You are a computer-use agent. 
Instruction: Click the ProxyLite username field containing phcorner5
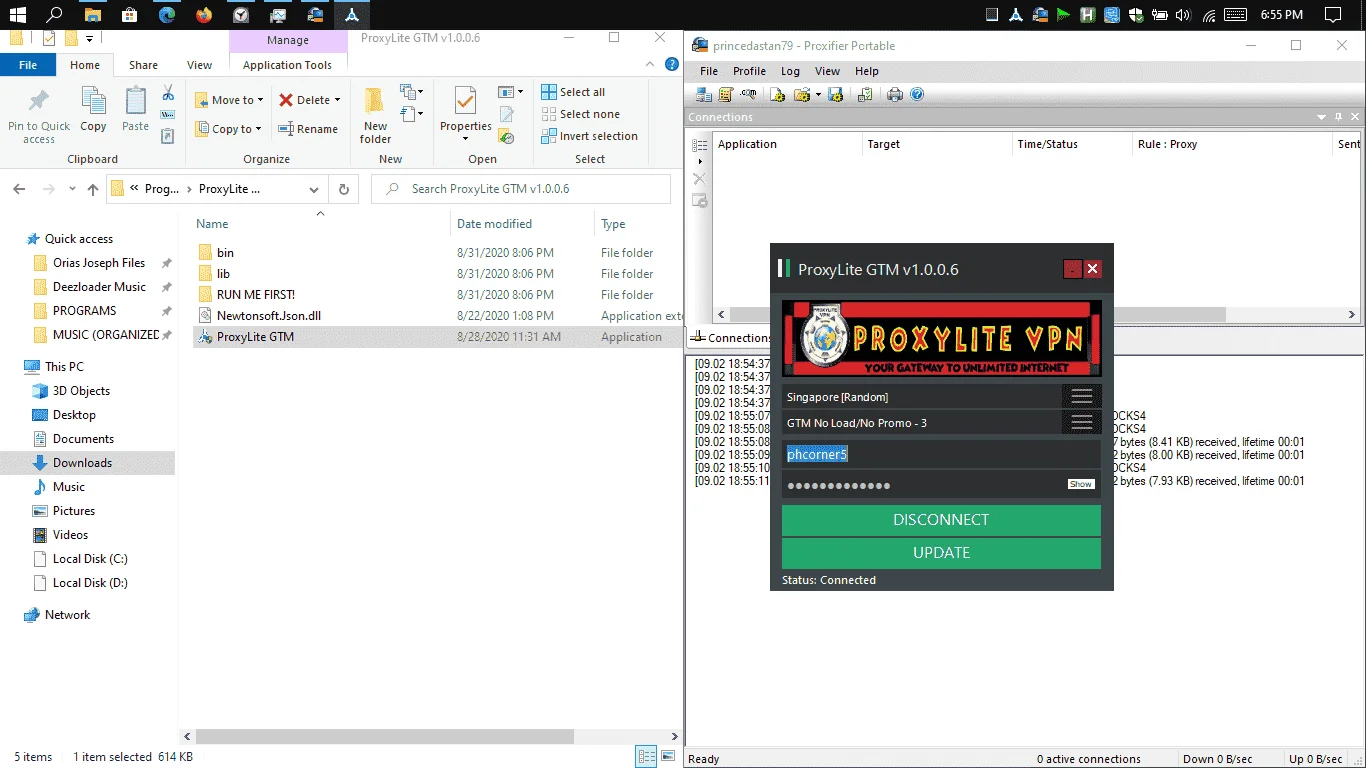coord(941,454)
